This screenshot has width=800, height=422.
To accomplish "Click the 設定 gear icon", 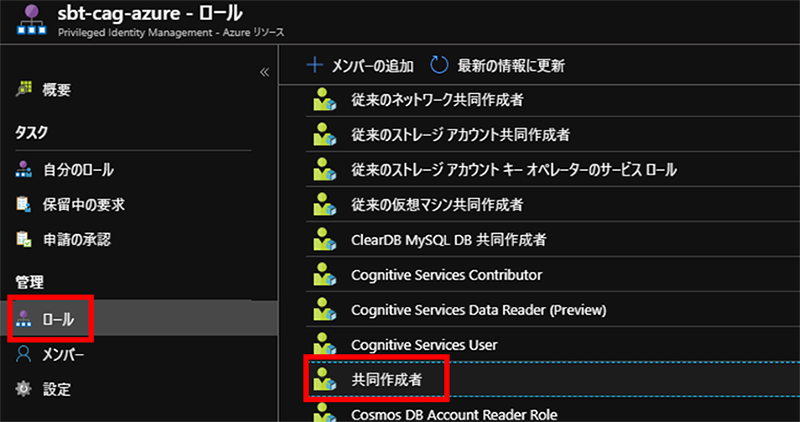I will pos(23,389).
